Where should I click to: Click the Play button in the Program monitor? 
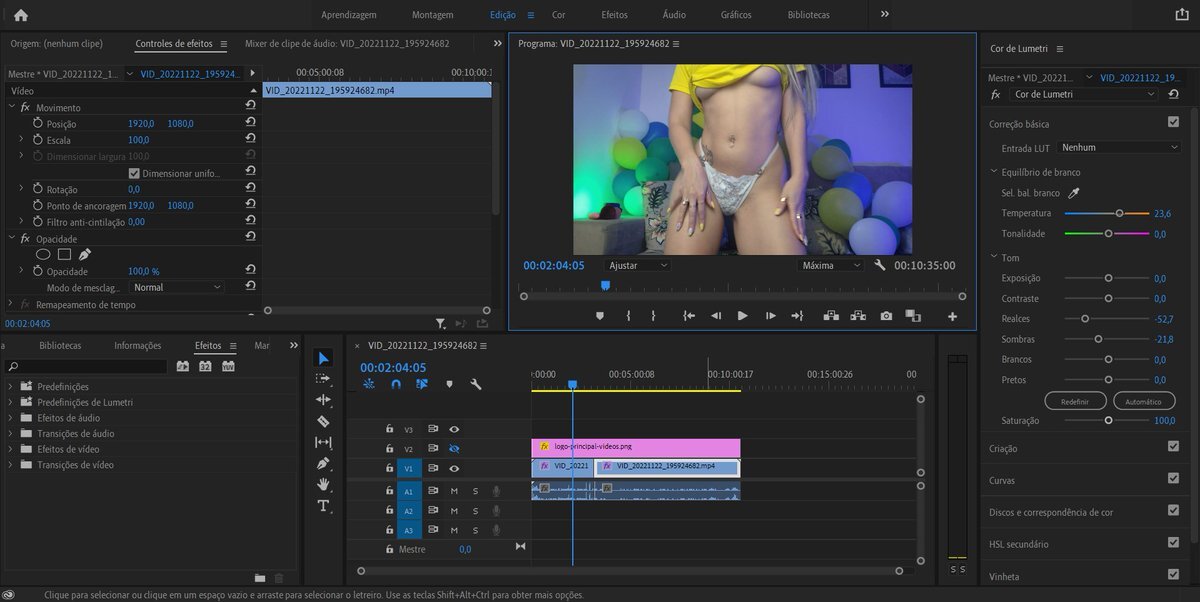(742, 316)
